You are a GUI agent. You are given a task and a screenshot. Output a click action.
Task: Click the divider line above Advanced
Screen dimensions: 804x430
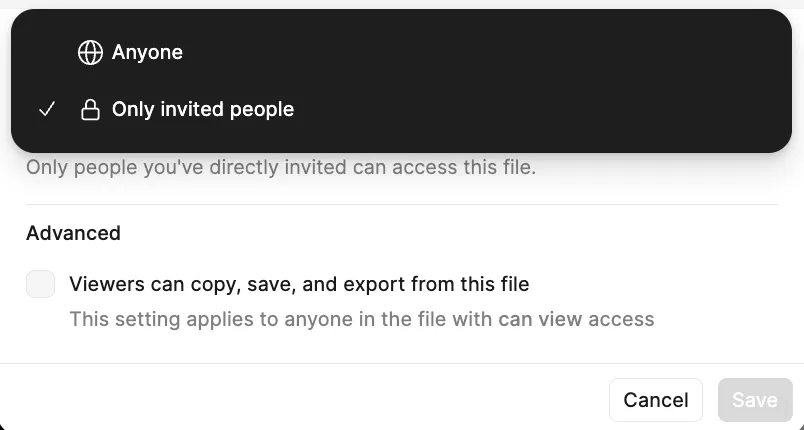[x=400, y=204]
